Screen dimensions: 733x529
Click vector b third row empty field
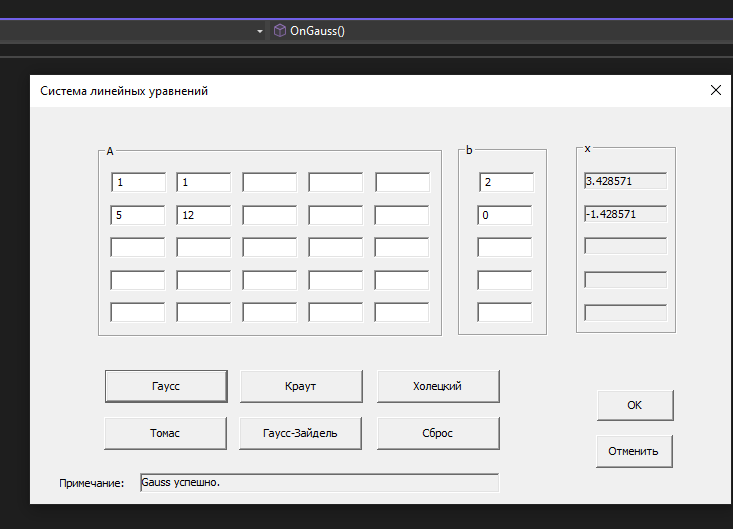(x=504, y=247)
